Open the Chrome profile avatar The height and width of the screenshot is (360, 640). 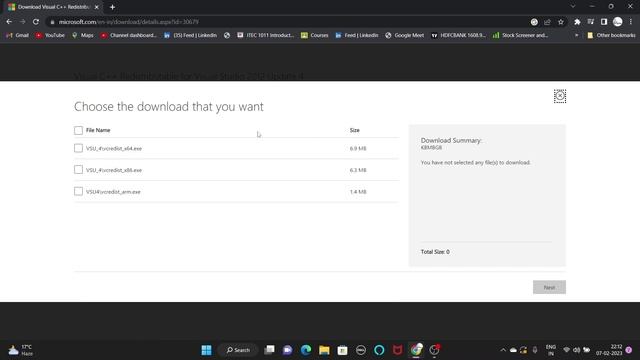point(618,22)
